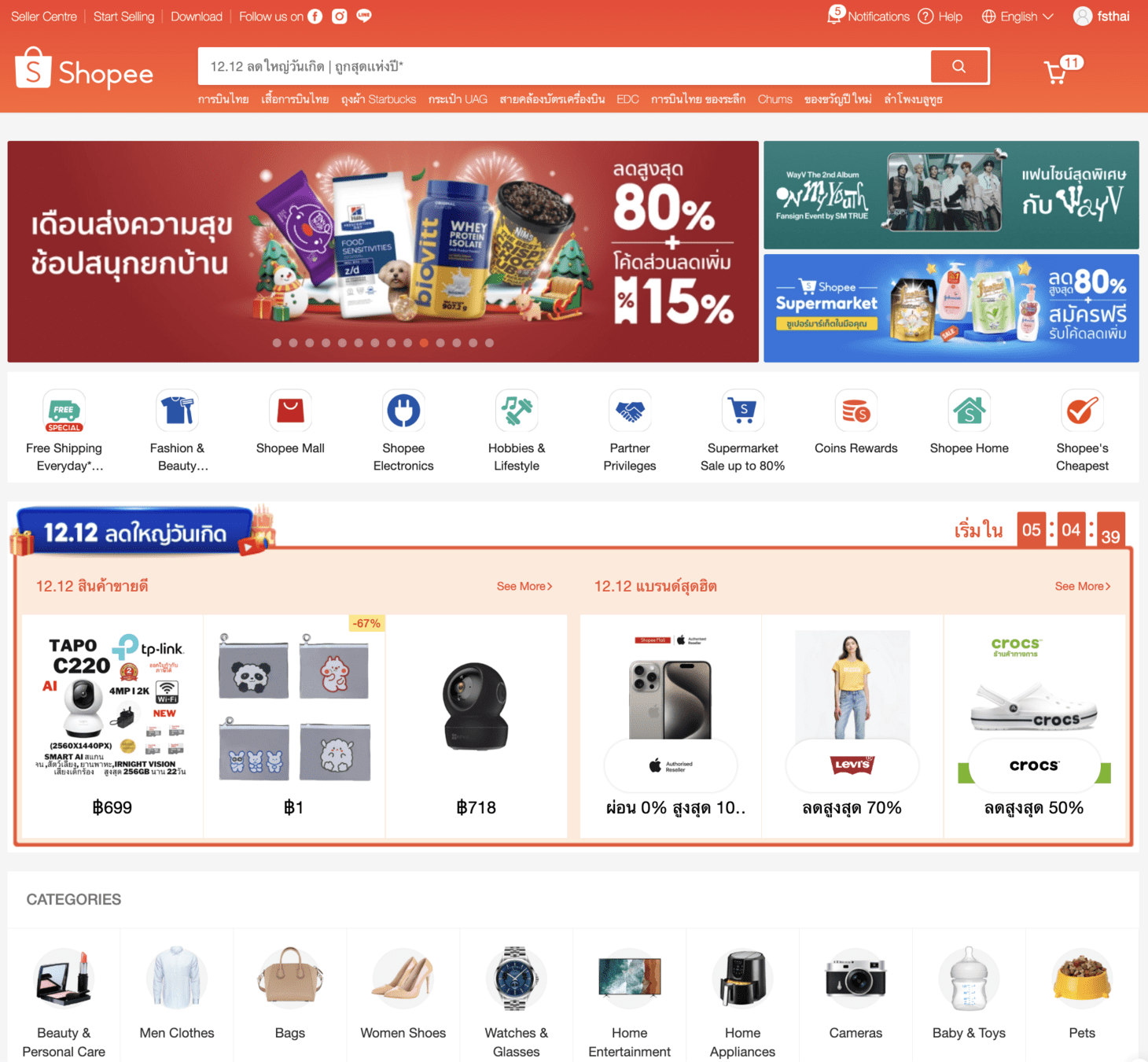This screenshot has height=1062, width=1148.
Task: Open Shopee's Facebook page icon
Action: point(315,17)
